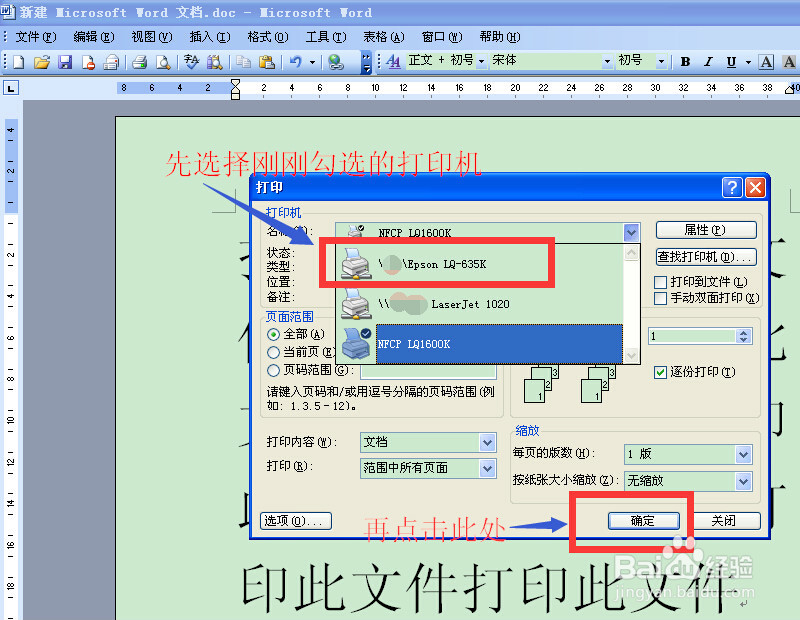Open the Help menu
800x620 pixels.
tap(500, 37)
